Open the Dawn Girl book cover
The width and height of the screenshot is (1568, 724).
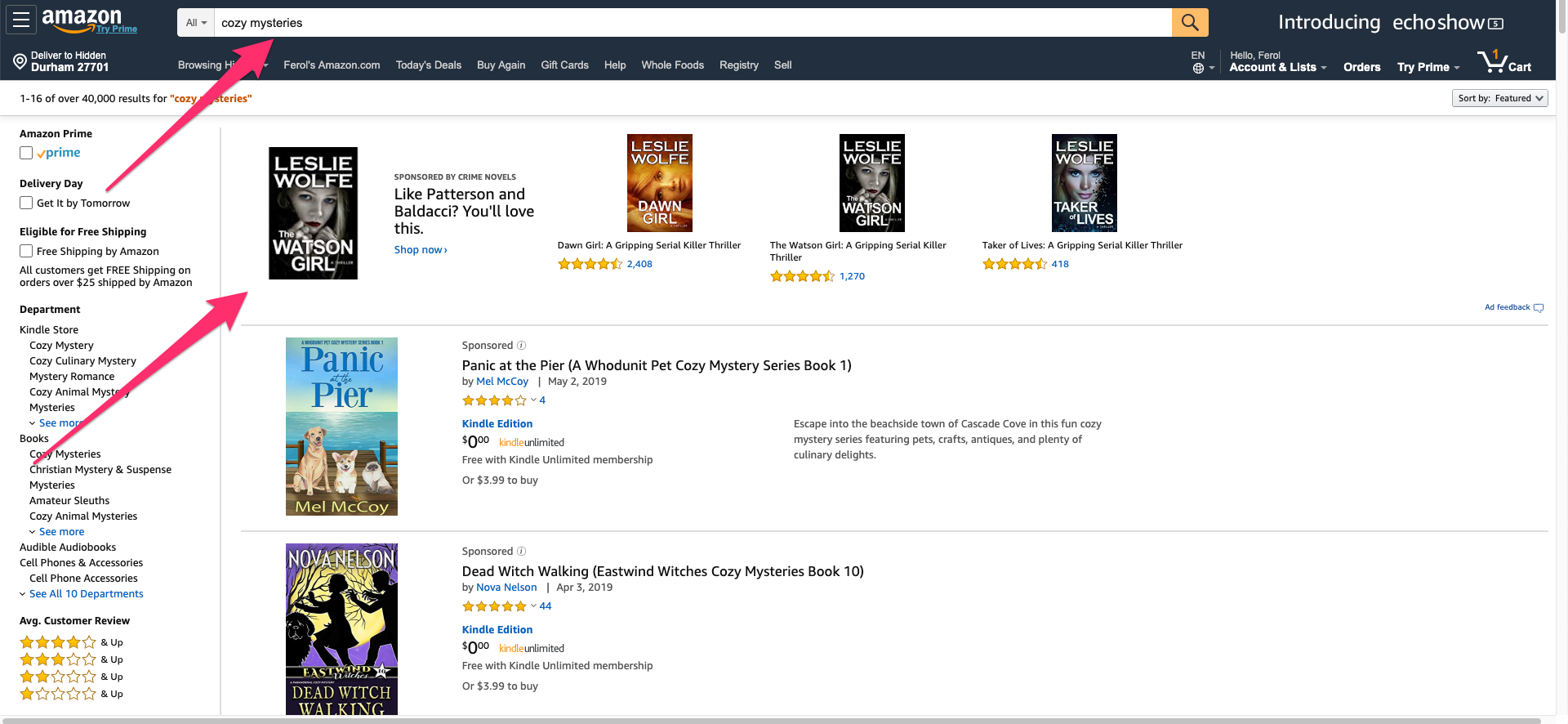(660, 183)
